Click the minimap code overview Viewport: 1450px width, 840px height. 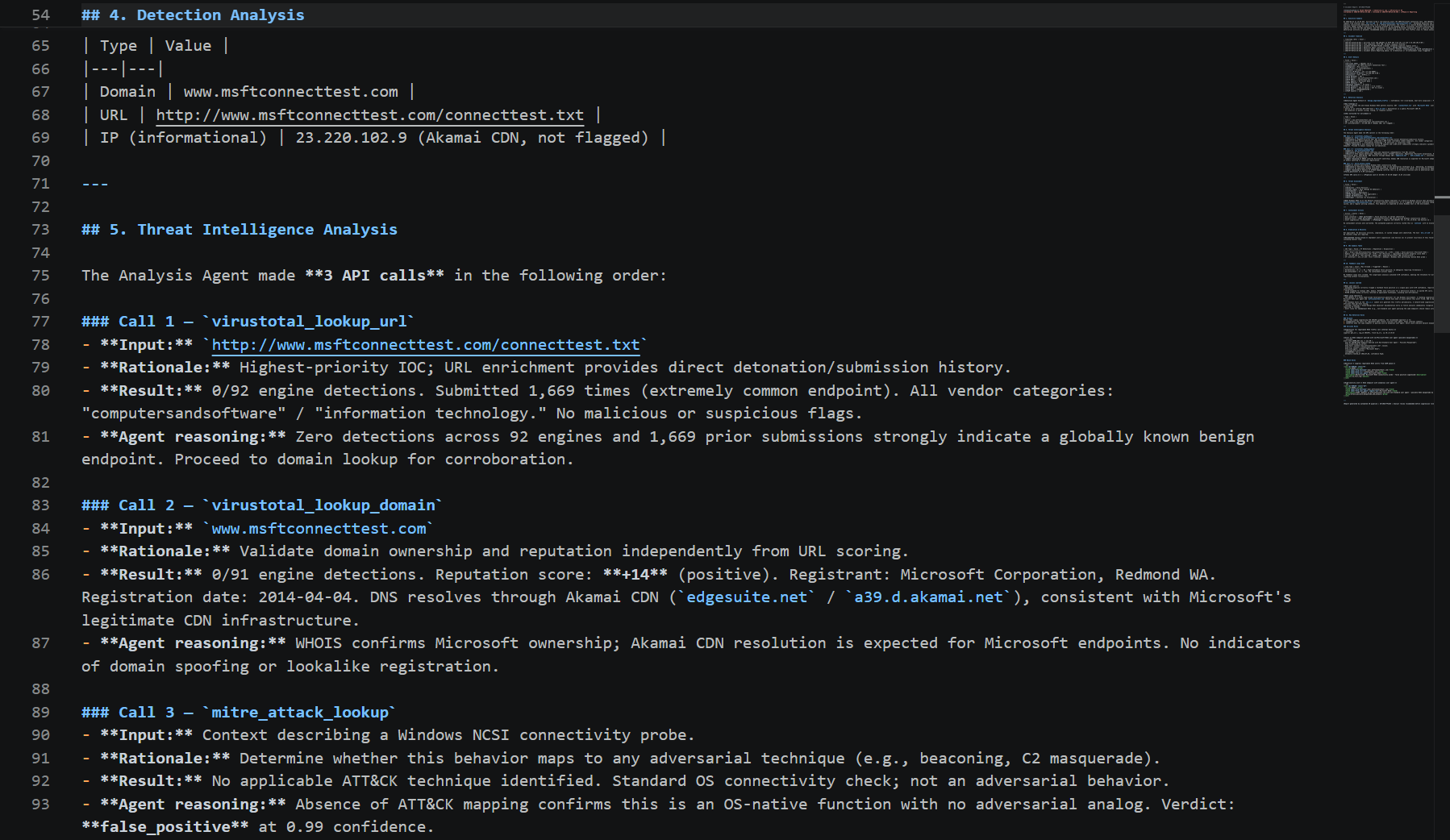pyautogui.click(x=1388, y=206)
